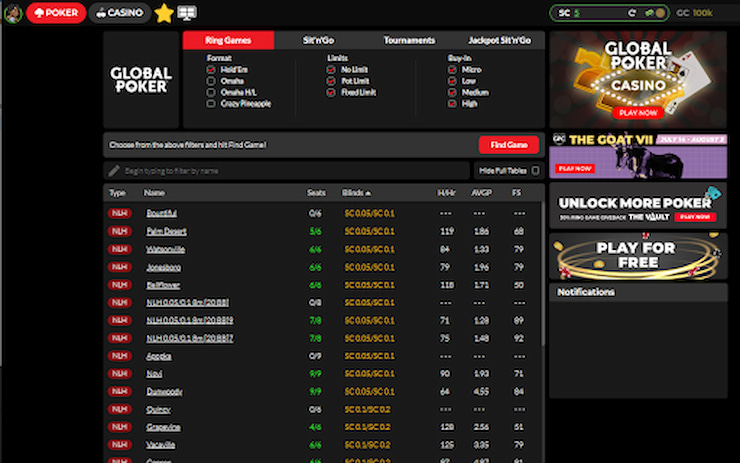Toggle the Fixed Limit checkbox
The height and width of the screenshot is (463, 740).
(331, 93)
